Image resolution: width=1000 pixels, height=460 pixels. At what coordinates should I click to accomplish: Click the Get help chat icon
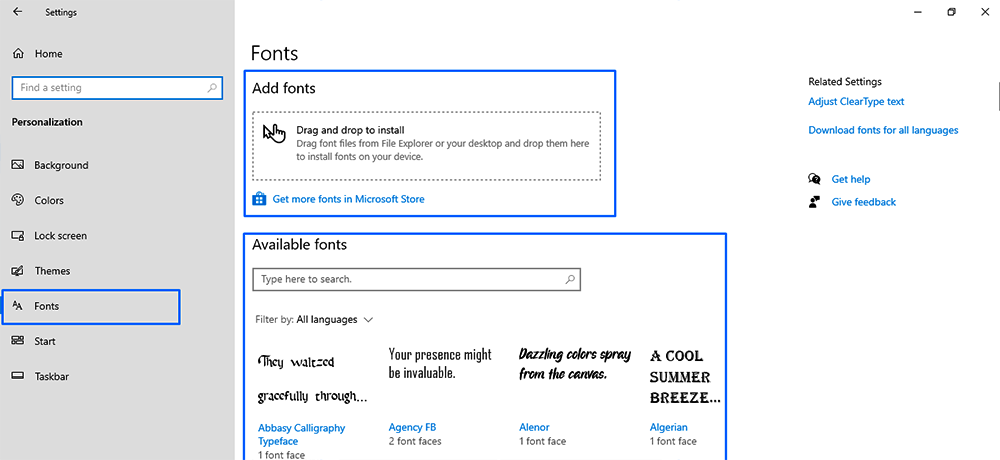pyautogui.click(x=814, y=179)
